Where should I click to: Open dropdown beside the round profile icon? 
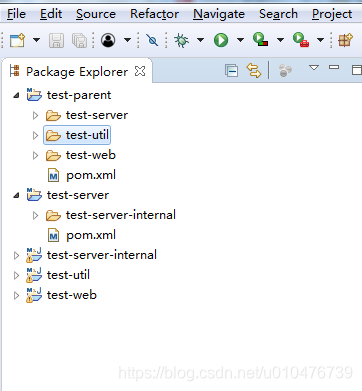point(127,40)
